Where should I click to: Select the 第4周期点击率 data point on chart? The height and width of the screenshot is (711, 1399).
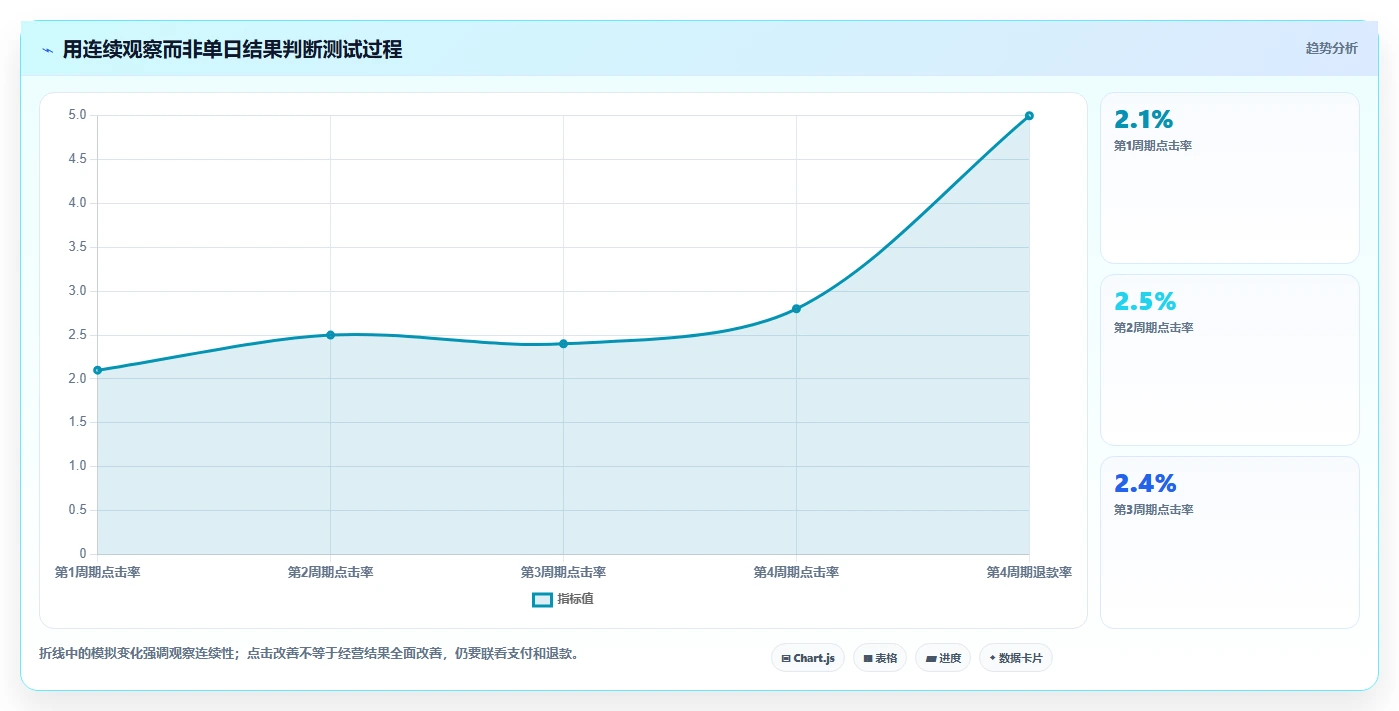tap(796, 309)
